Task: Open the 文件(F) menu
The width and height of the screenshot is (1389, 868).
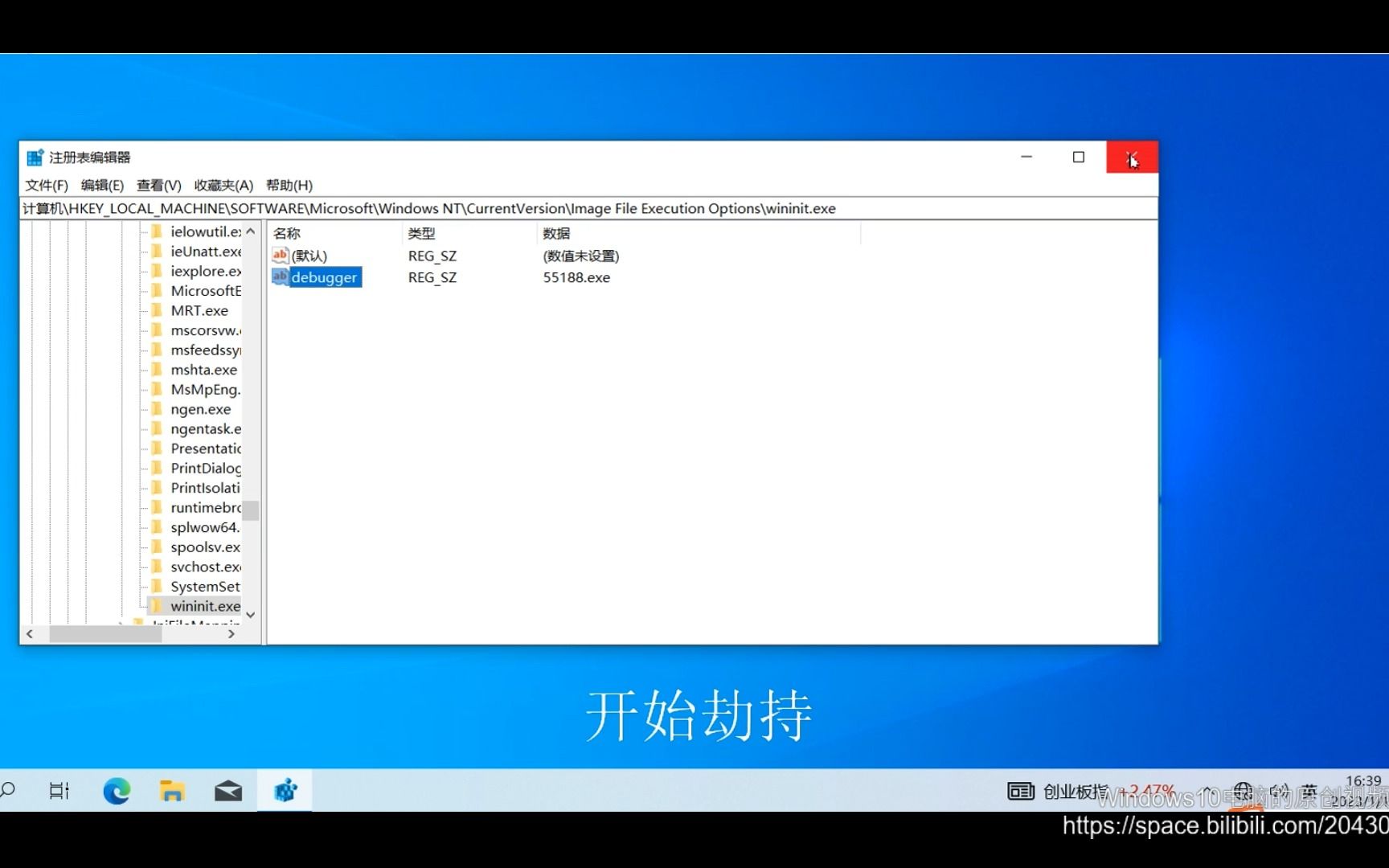Action: tap(47, 186)
